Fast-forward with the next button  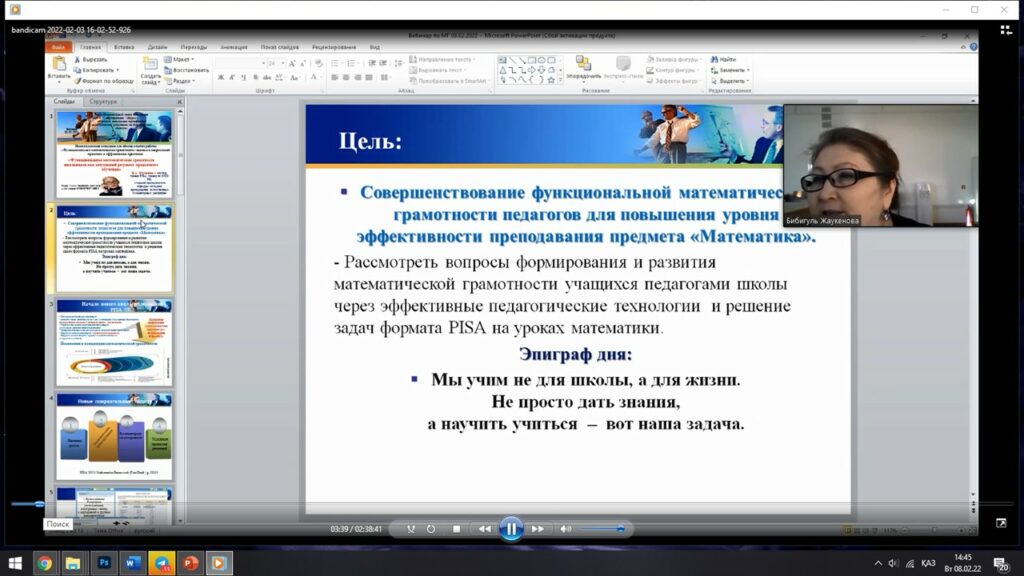(x=537, y=529)
